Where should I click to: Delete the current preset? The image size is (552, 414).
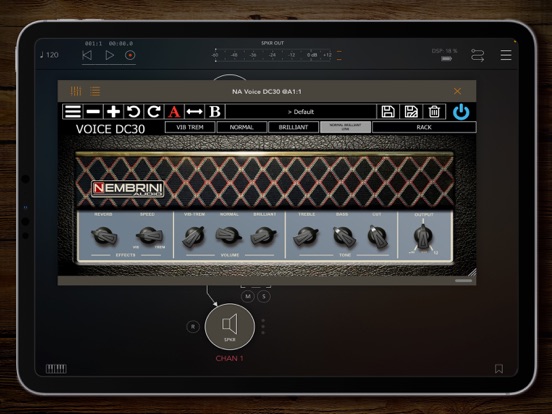[434, 112]
